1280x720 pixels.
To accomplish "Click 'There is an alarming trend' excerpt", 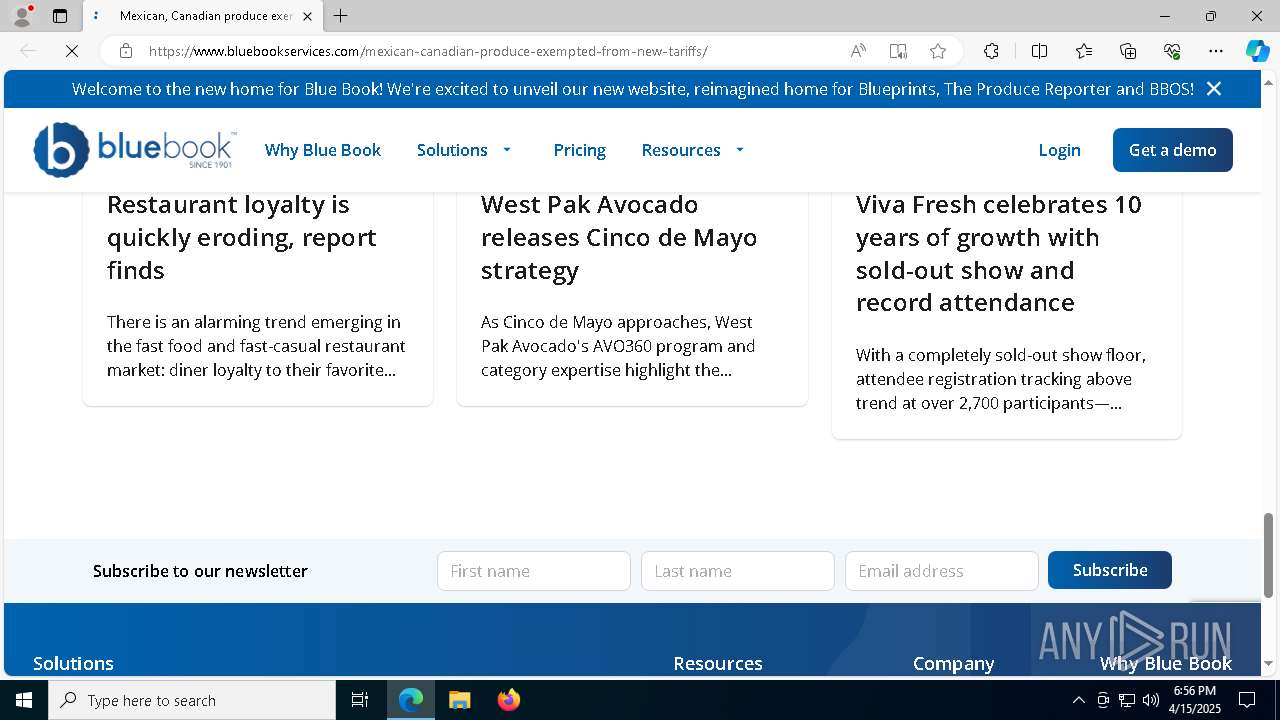I will coord(256,346).
